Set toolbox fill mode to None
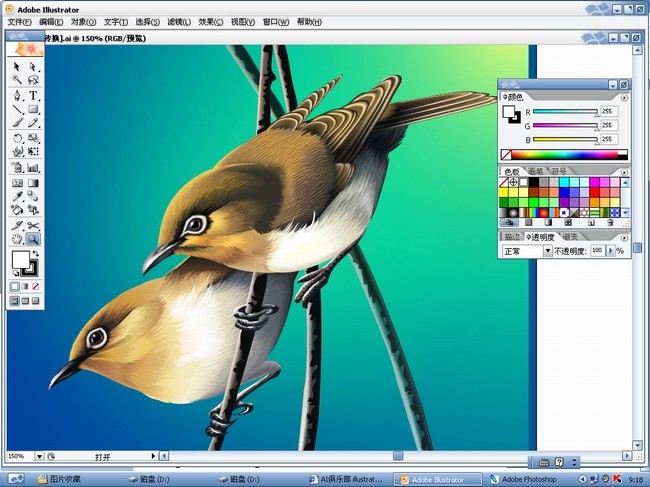Viewport: 650px width, 487px height. (36, 286)
